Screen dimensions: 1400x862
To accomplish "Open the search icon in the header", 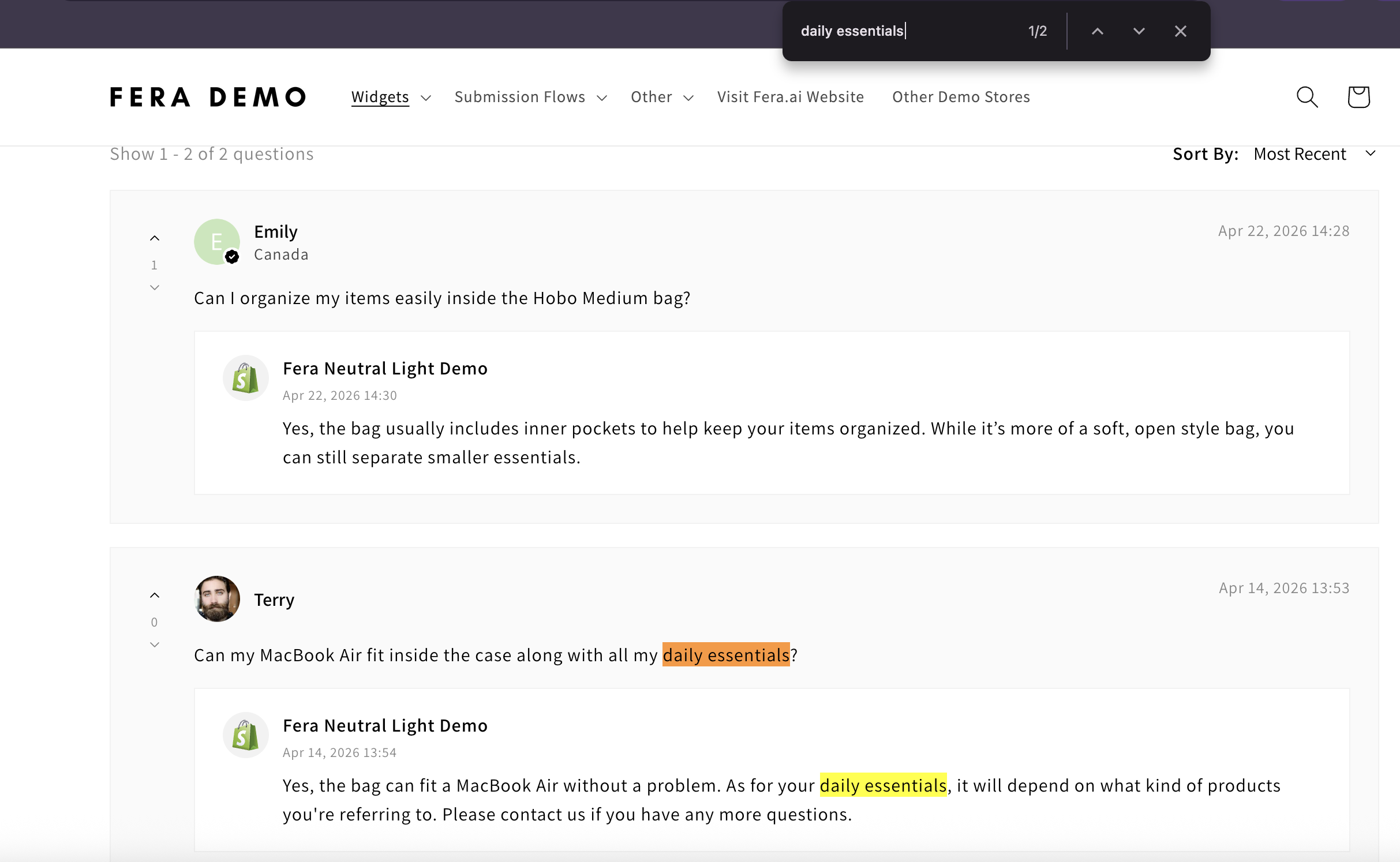I will point(1307,97).
